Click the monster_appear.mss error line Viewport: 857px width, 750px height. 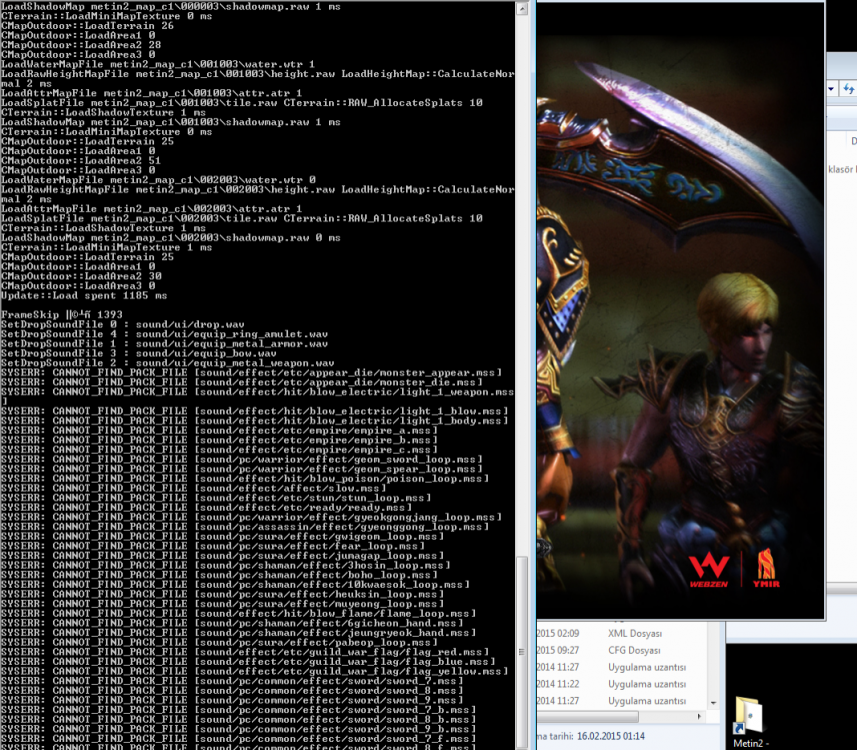tap(251, 373)
